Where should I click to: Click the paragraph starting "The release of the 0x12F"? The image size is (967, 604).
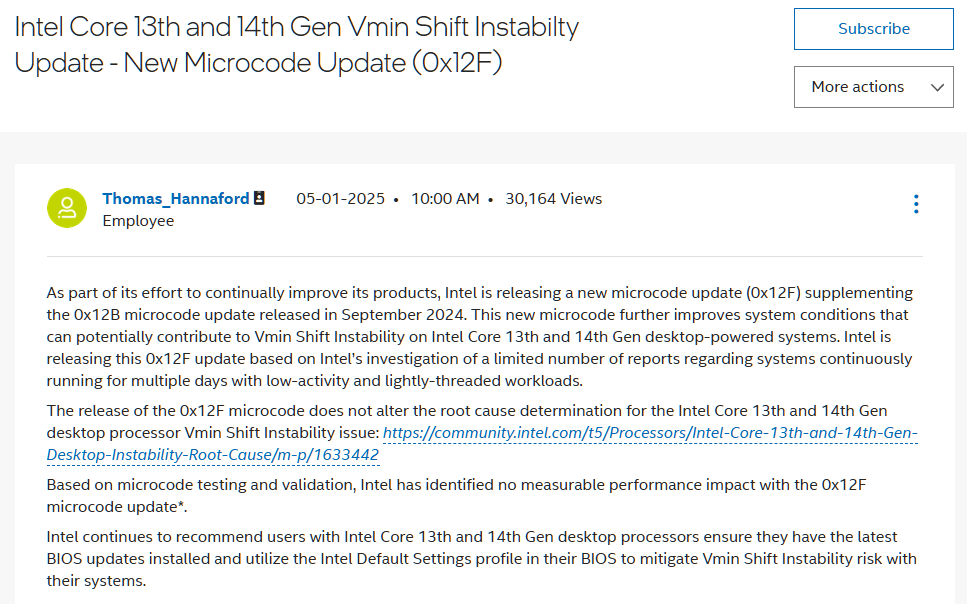tap(482, 433)
